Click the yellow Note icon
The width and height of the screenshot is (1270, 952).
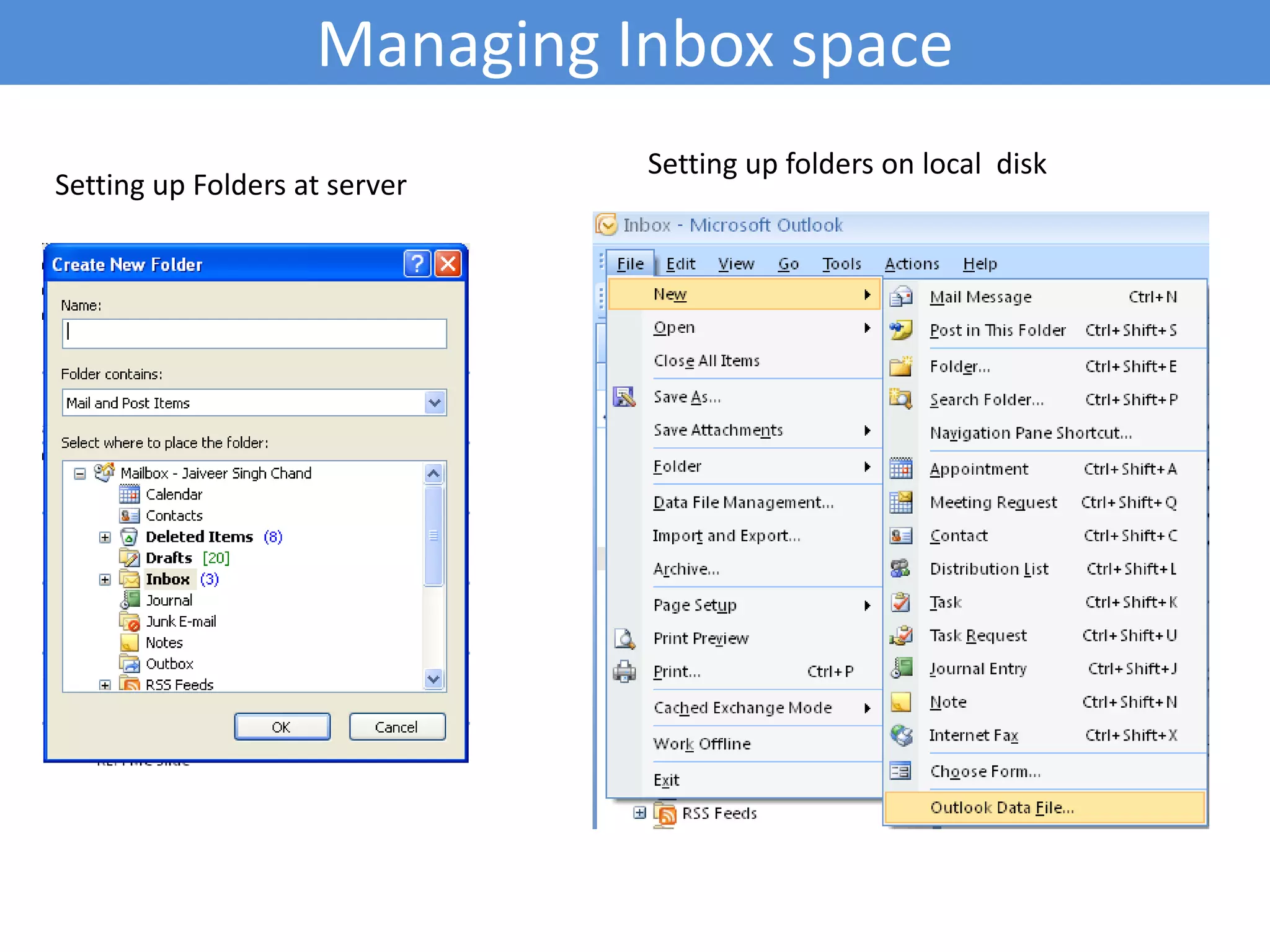click(x=901, y=702)
